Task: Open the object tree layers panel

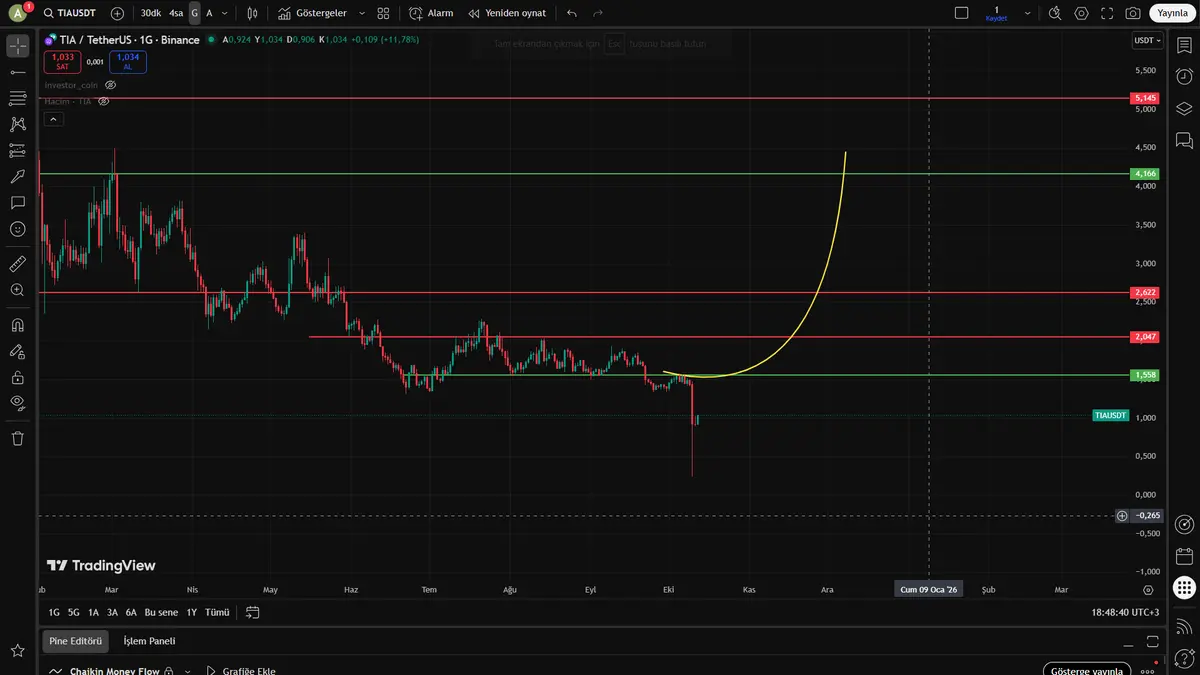Action: click(1184, 108)
